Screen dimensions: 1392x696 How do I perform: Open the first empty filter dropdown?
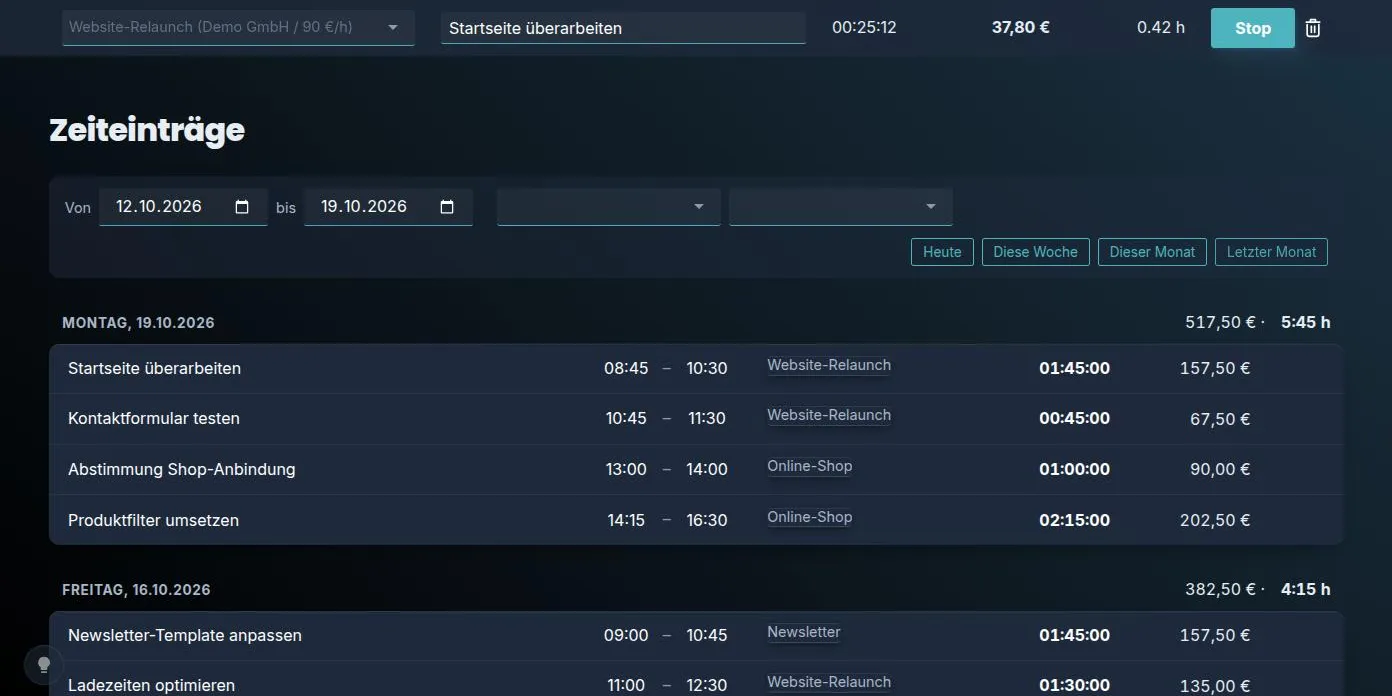[x=608, y=206]
